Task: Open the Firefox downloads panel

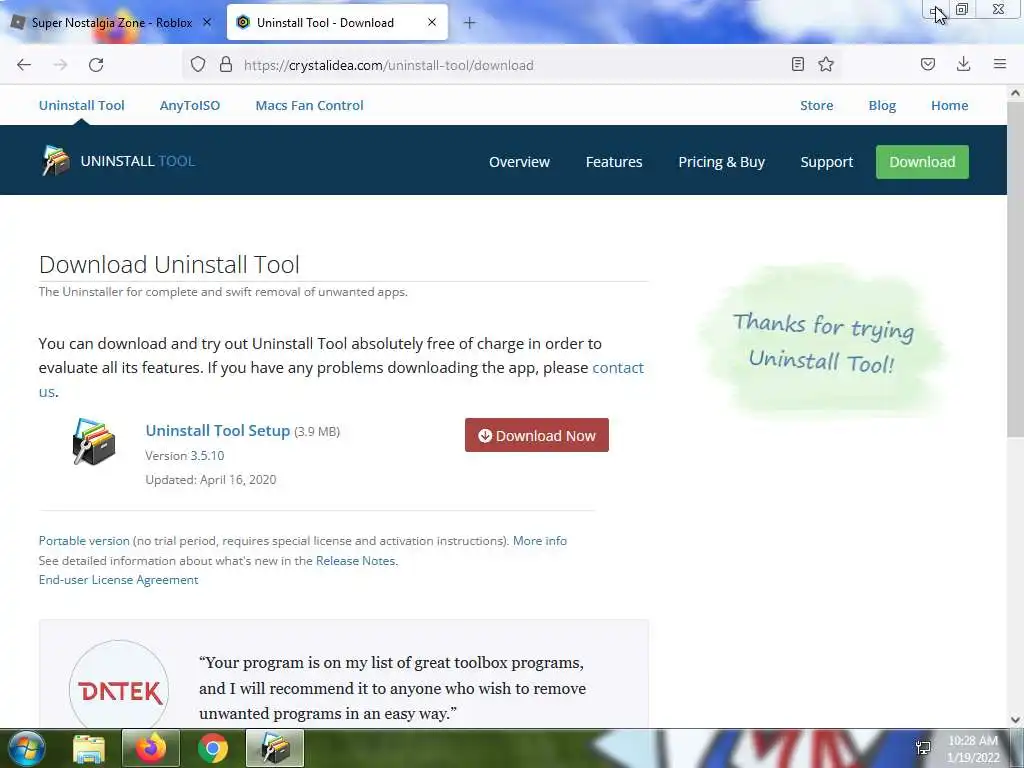Action: pyautogui.click(x=963, y=64)
